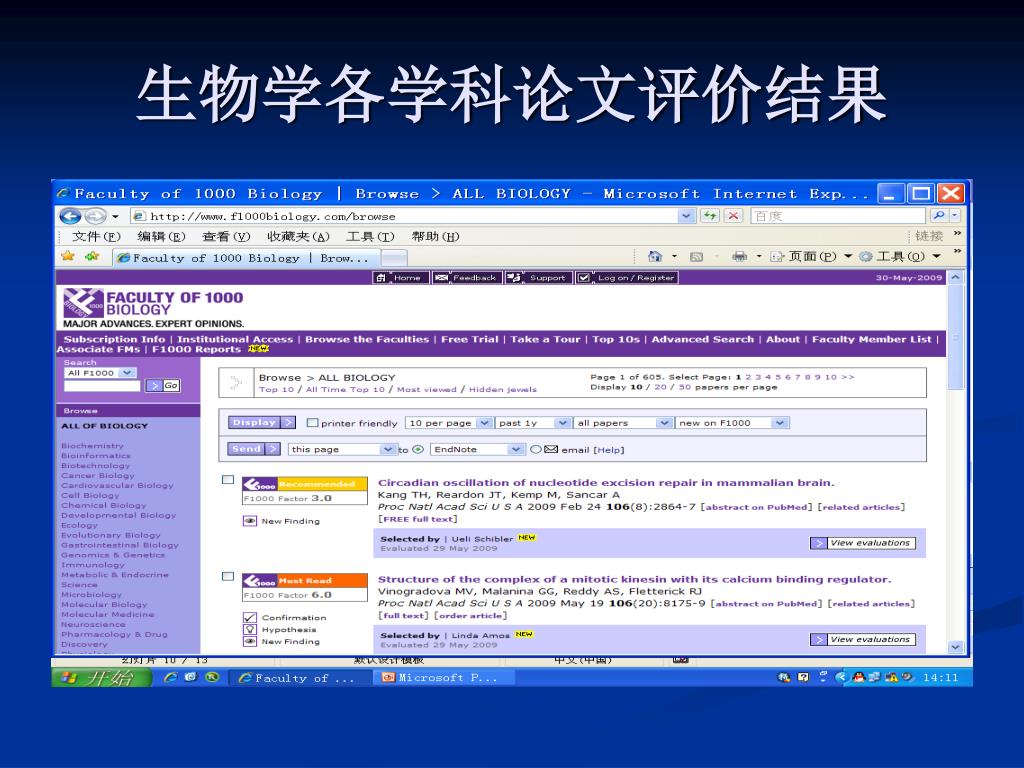Click the browser Forward arrow button
Viewport: 1024px width, 768px height.
tap(95, 216)
